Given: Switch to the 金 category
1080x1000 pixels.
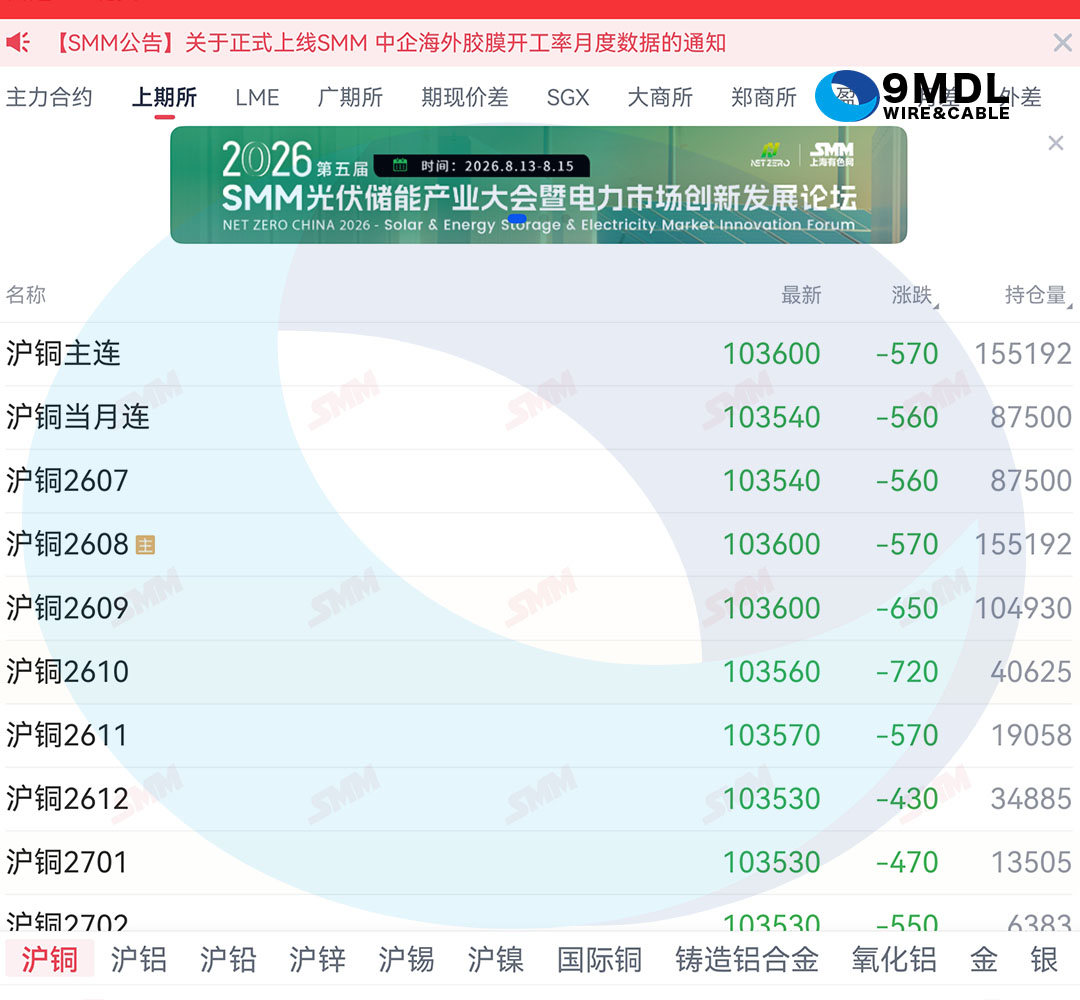Looking at the screenshot, I should [x=984, y=959].
